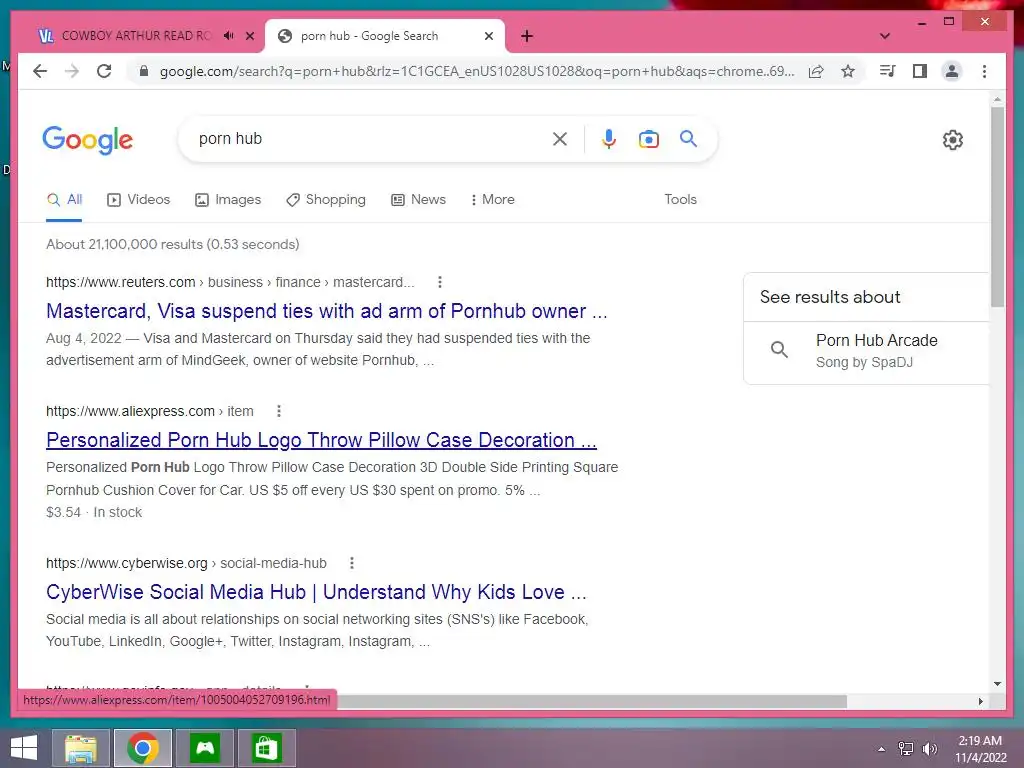Click the reuters.com breadcrumb URL
The height and width of the screenshot is (768, 1024).
point(230,282)
